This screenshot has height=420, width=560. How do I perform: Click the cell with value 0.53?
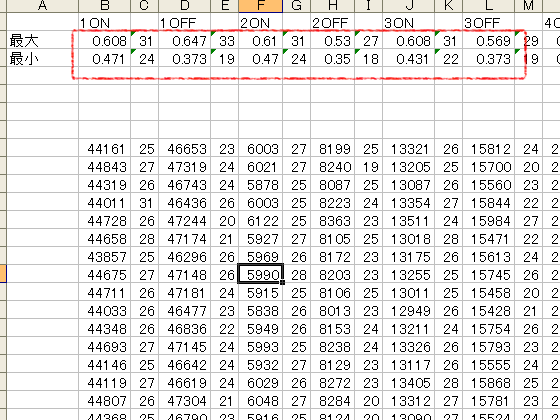(x=332, y=41)
